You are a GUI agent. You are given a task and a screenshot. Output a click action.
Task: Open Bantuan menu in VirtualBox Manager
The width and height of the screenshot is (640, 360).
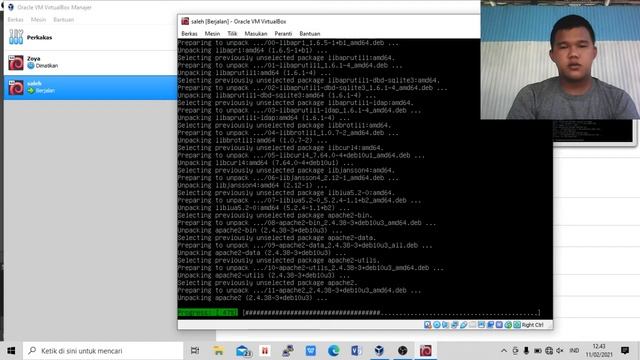(64, 20)
